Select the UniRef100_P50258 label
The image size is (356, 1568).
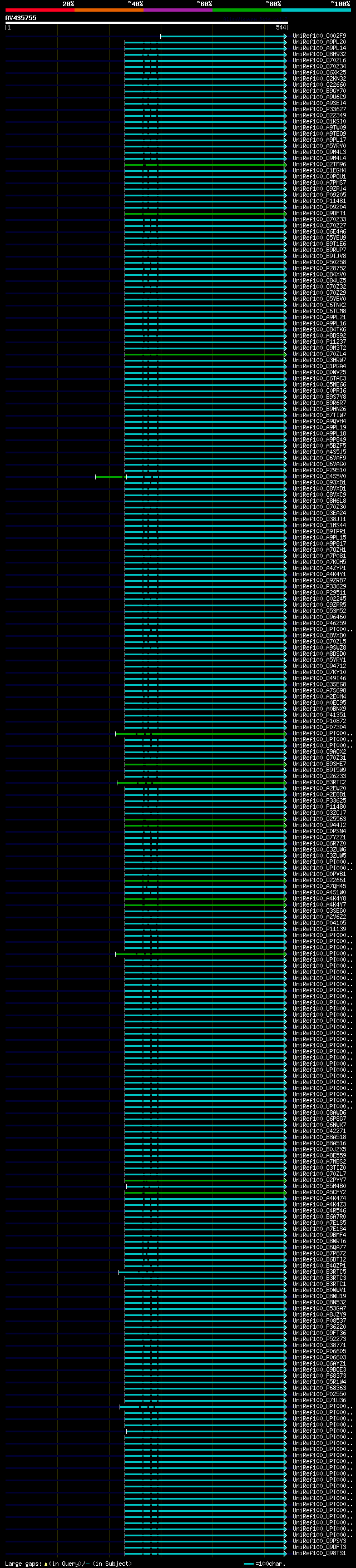319,263
